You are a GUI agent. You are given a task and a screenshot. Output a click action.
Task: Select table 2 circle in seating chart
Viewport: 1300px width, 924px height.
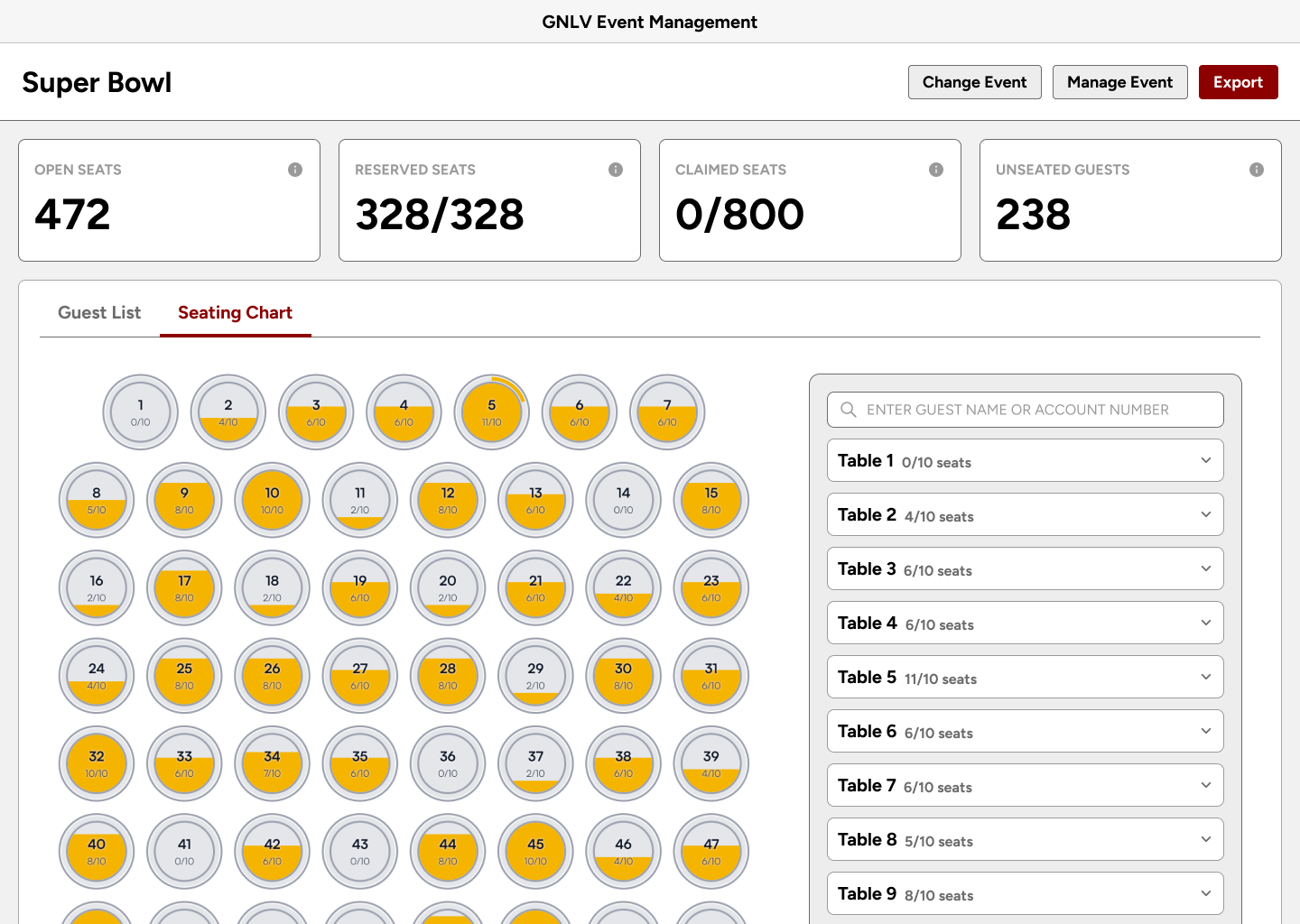point(228,412)
